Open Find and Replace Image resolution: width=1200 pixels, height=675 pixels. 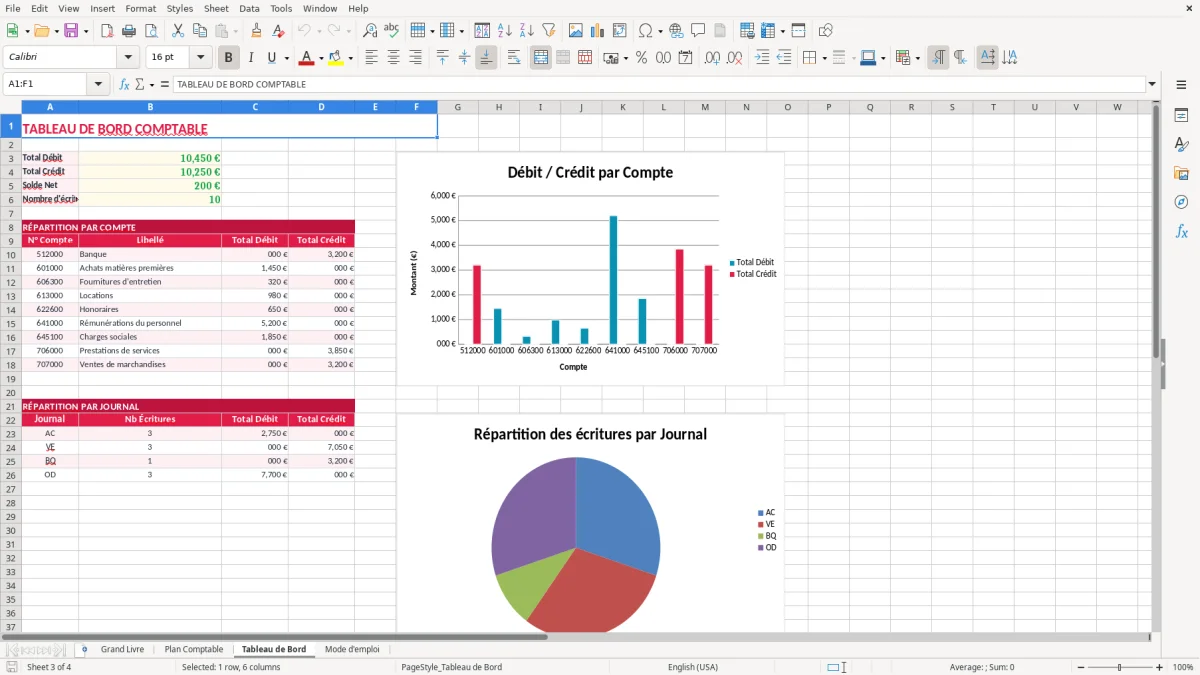click(370, 31)
